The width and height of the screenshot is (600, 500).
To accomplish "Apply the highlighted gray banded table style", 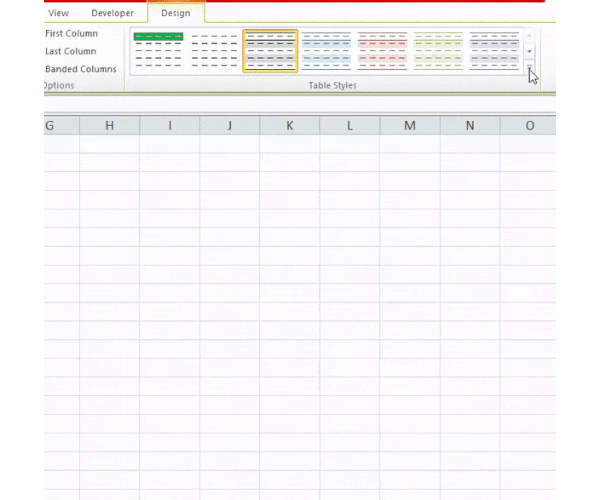I will click(x=270, y=51).
